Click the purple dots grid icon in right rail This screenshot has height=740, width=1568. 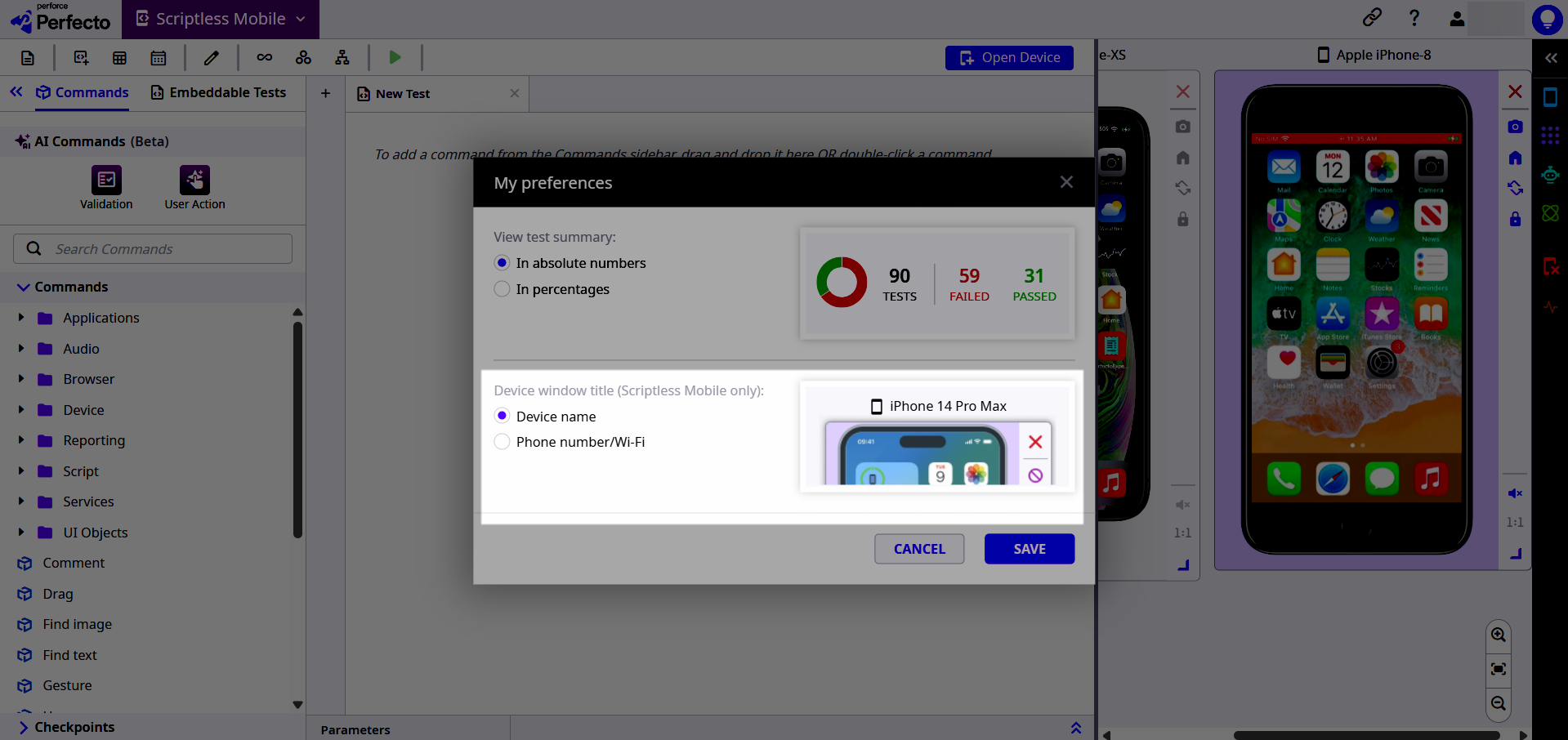click(x=1550, y=135)
